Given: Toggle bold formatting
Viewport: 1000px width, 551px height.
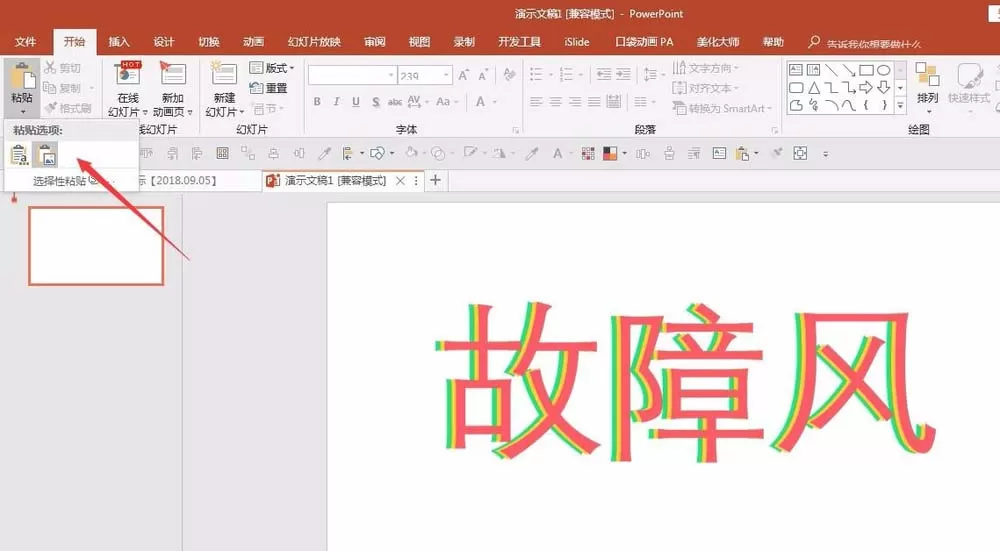Looking at the screenshot, I should (317, 101).
